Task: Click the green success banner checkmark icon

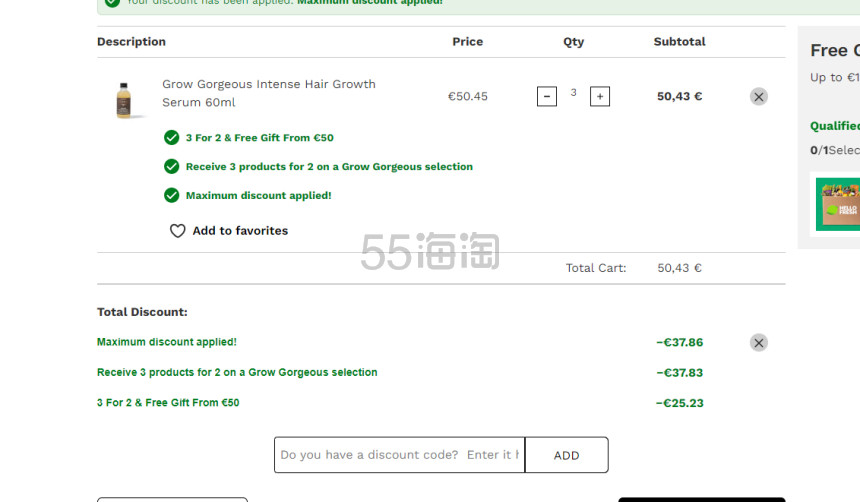Action: tap(112, 2)
